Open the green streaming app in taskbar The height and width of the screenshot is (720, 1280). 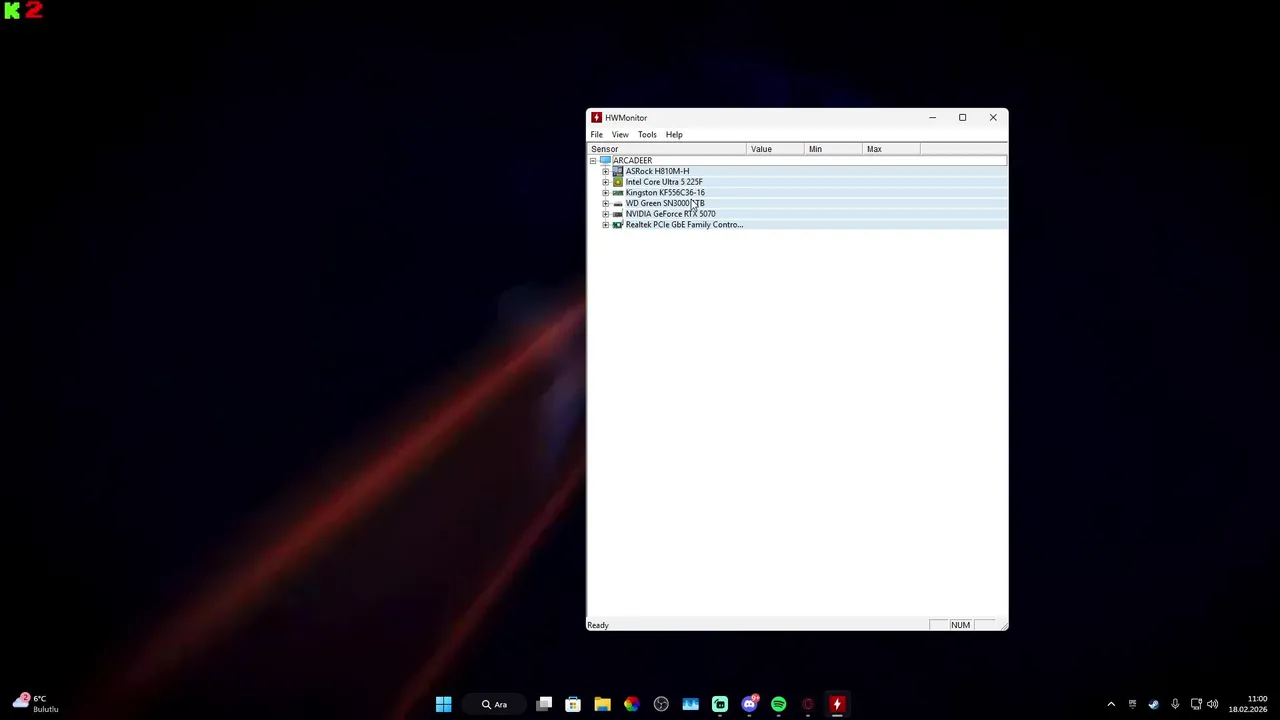tap(720, 704)
